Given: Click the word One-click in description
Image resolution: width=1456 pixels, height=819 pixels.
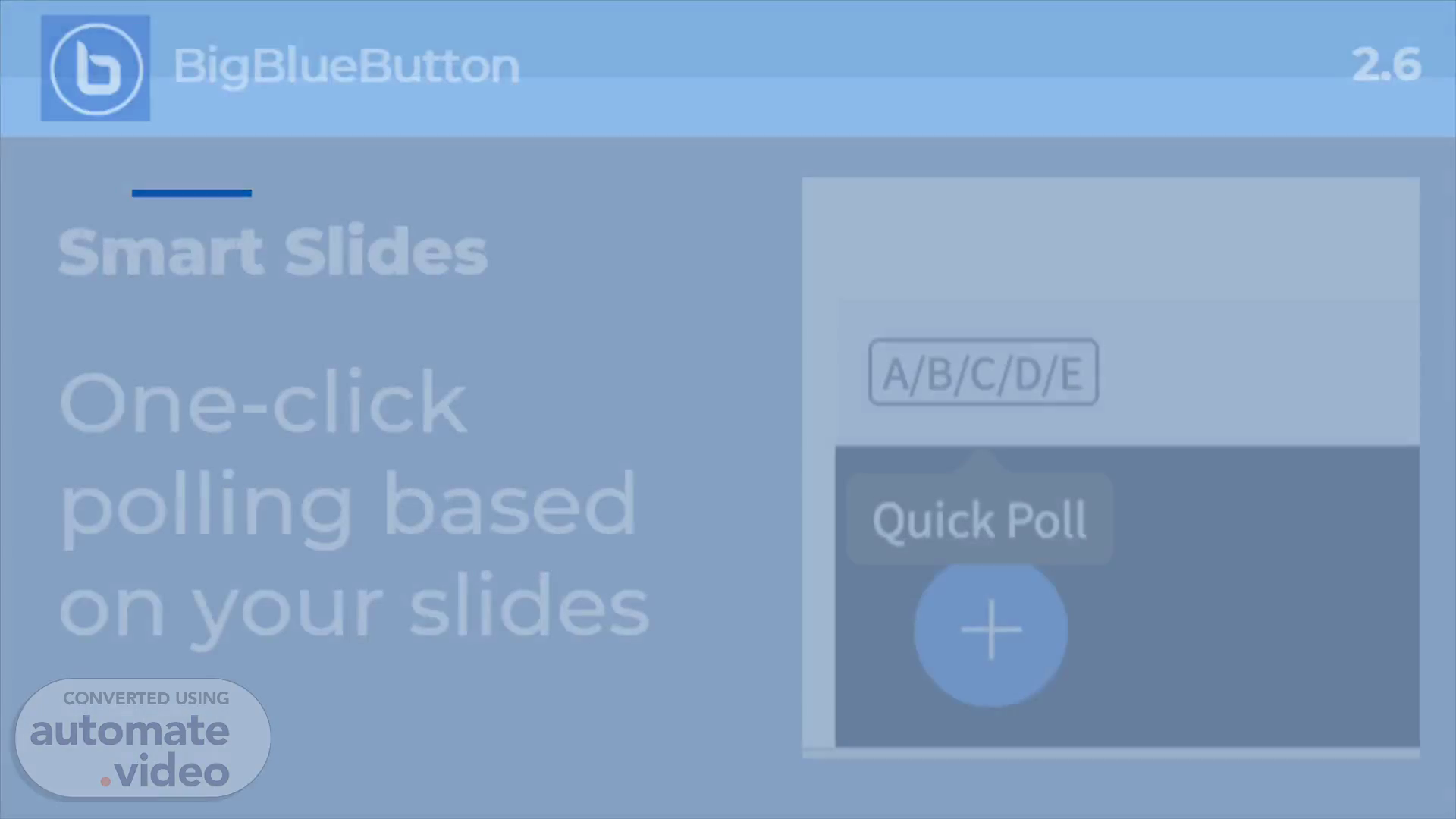Looking at the screenshot, I should pyautogui.click(x=262, y=403).
